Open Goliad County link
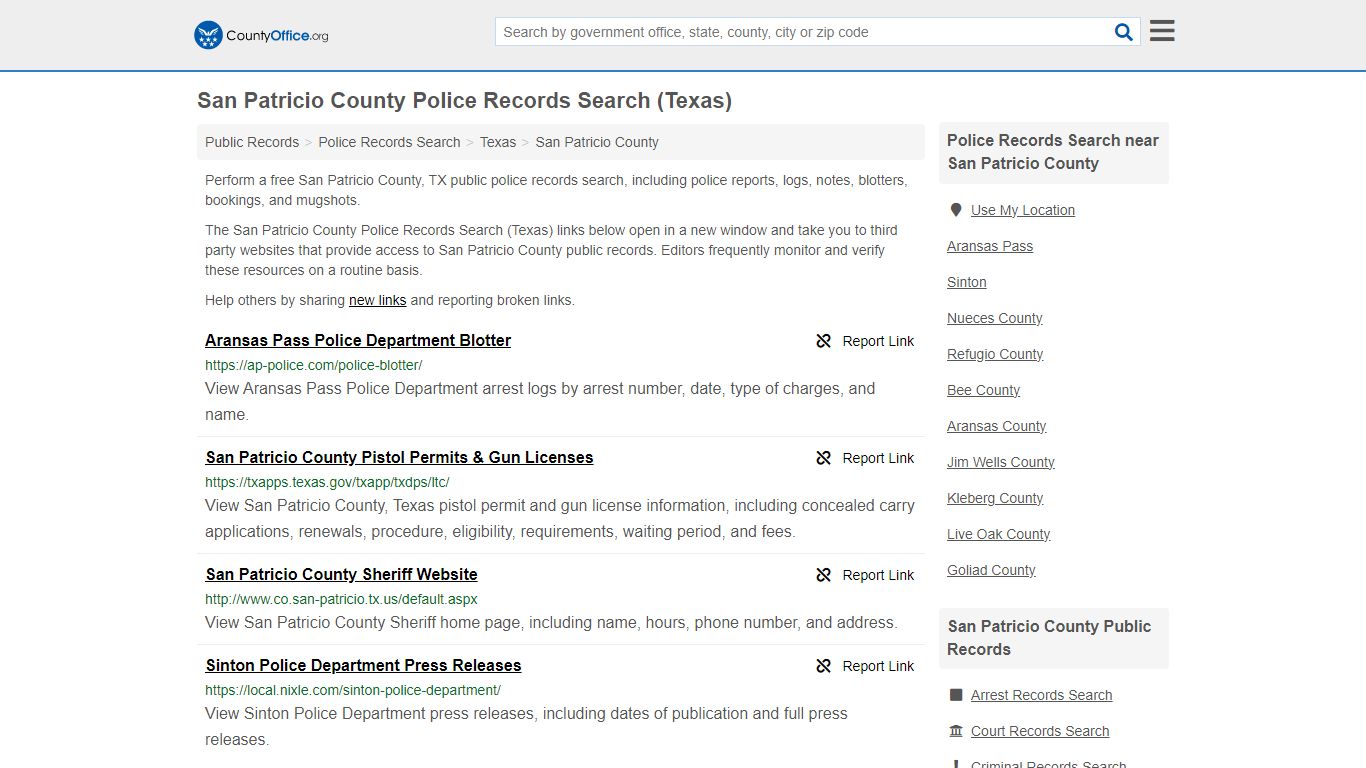This screenshot has width=1366, height=768. 992,570
